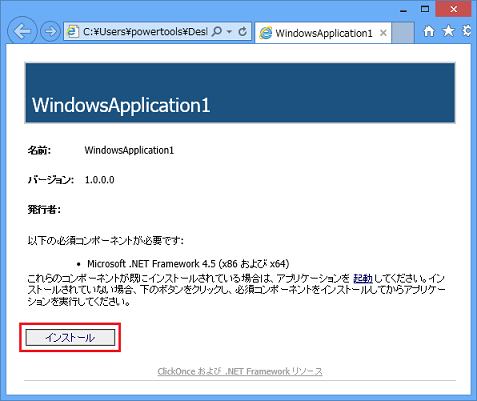
Task: Click the browser Forward arrow
Action: point(50,32)
